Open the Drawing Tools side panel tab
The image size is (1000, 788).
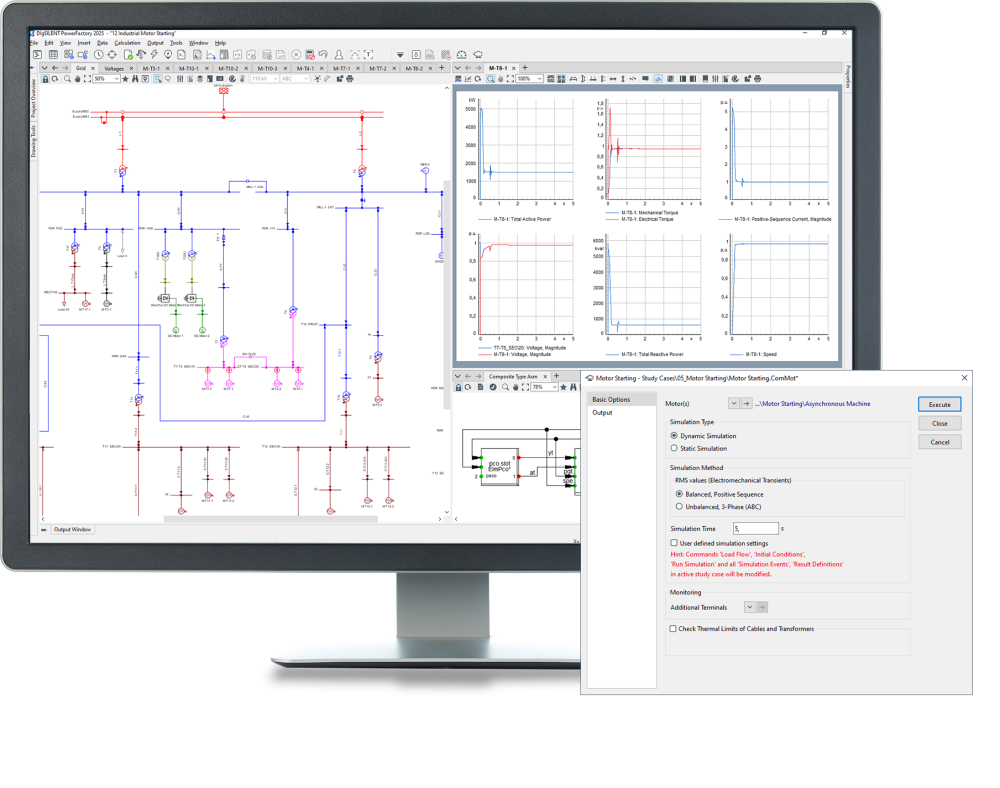tap(34, 141)
